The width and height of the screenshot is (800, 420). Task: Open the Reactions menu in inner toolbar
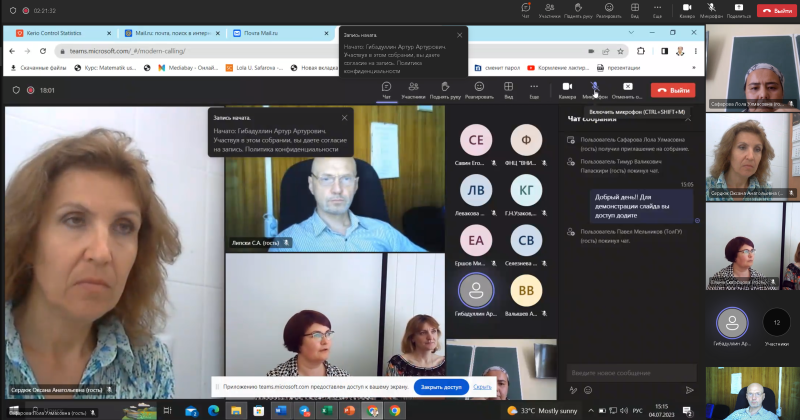click(479, 90)
